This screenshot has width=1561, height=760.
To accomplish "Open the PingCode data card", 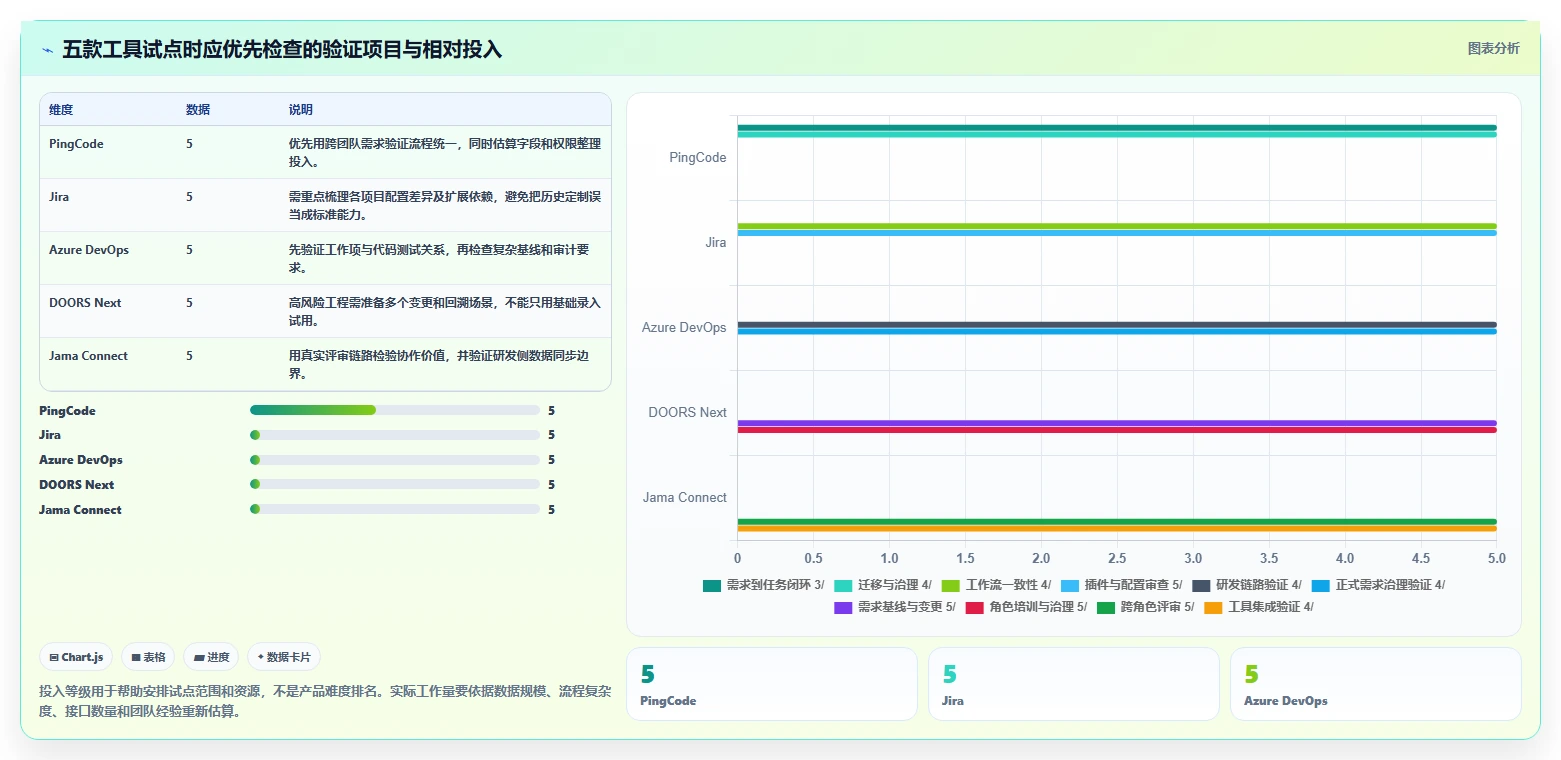I will (x=771, y=684).
